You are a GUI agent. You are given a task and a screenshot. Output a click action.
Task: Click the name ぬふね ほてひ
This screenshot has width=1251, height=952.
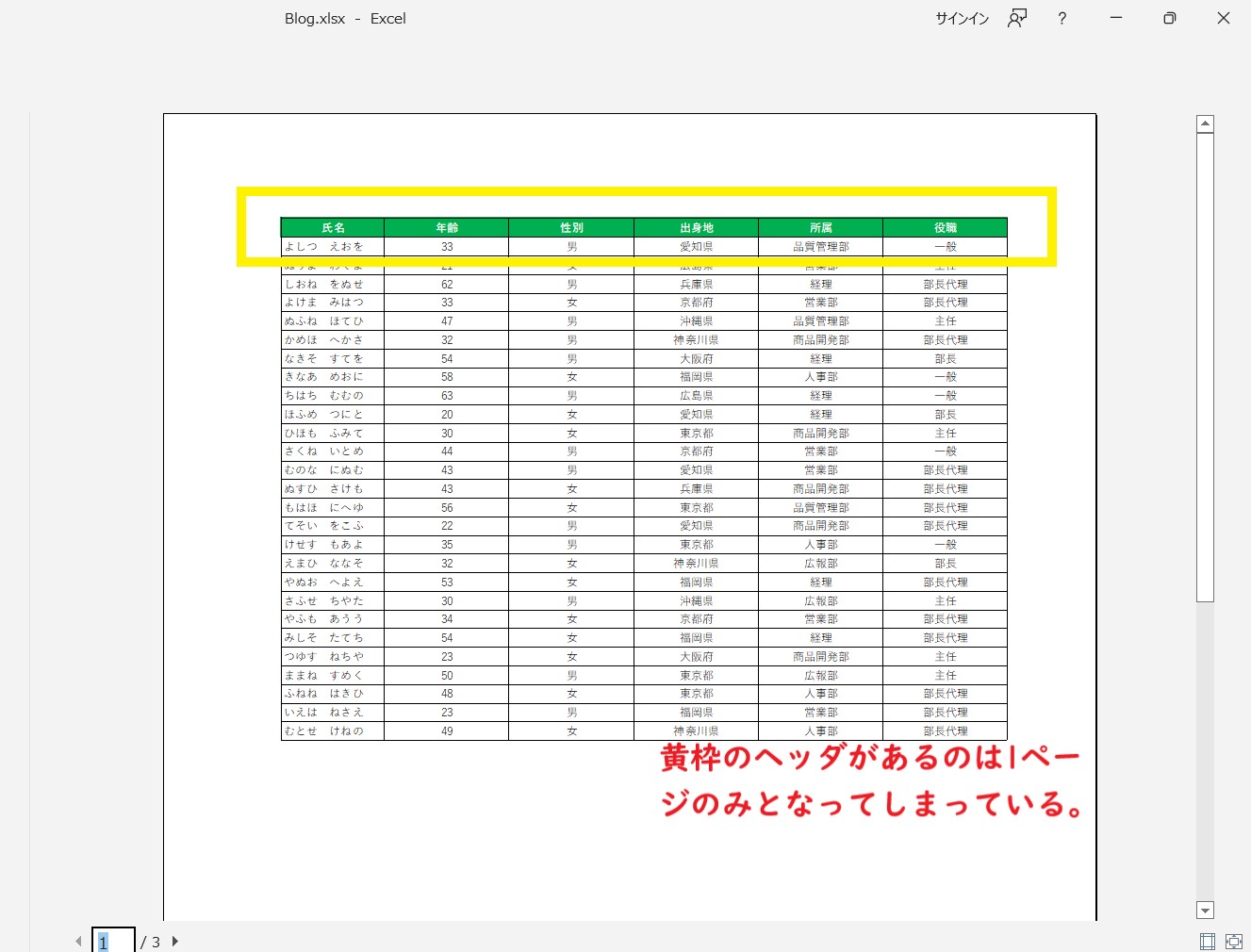(x=324, y=321)
